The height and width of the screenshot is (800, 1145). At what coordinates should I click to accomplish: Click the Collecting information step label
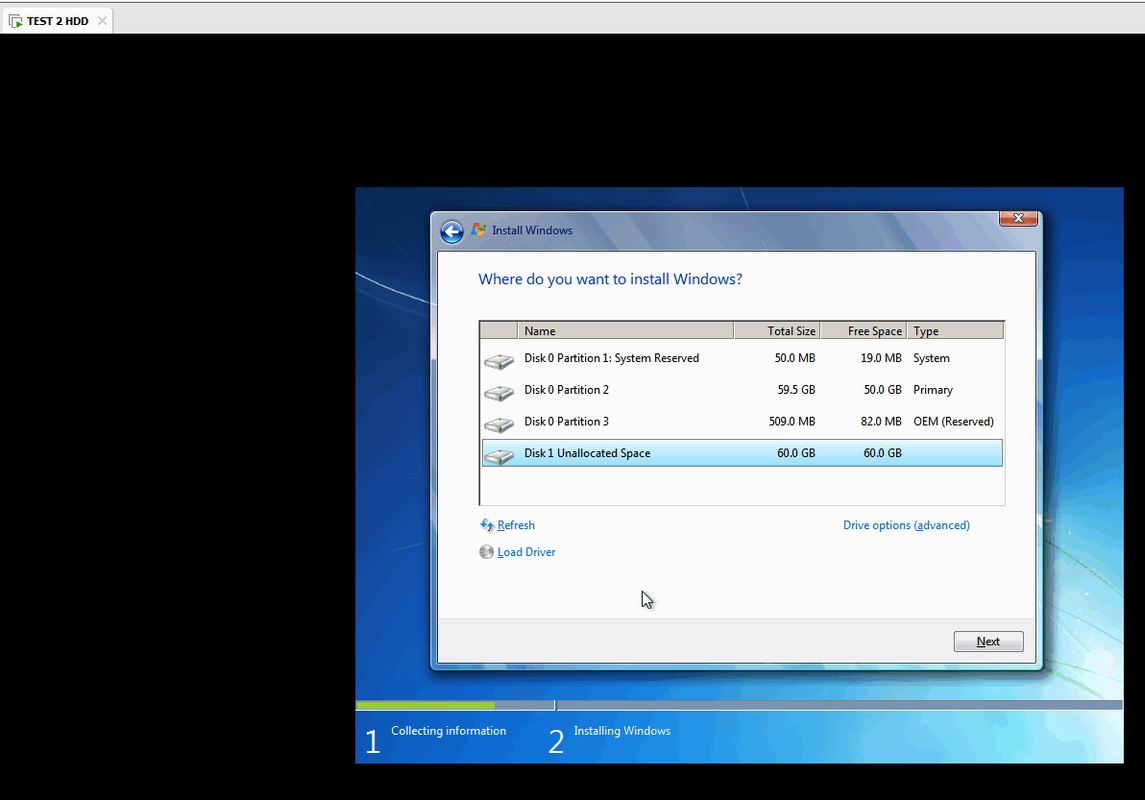(448, 731)
